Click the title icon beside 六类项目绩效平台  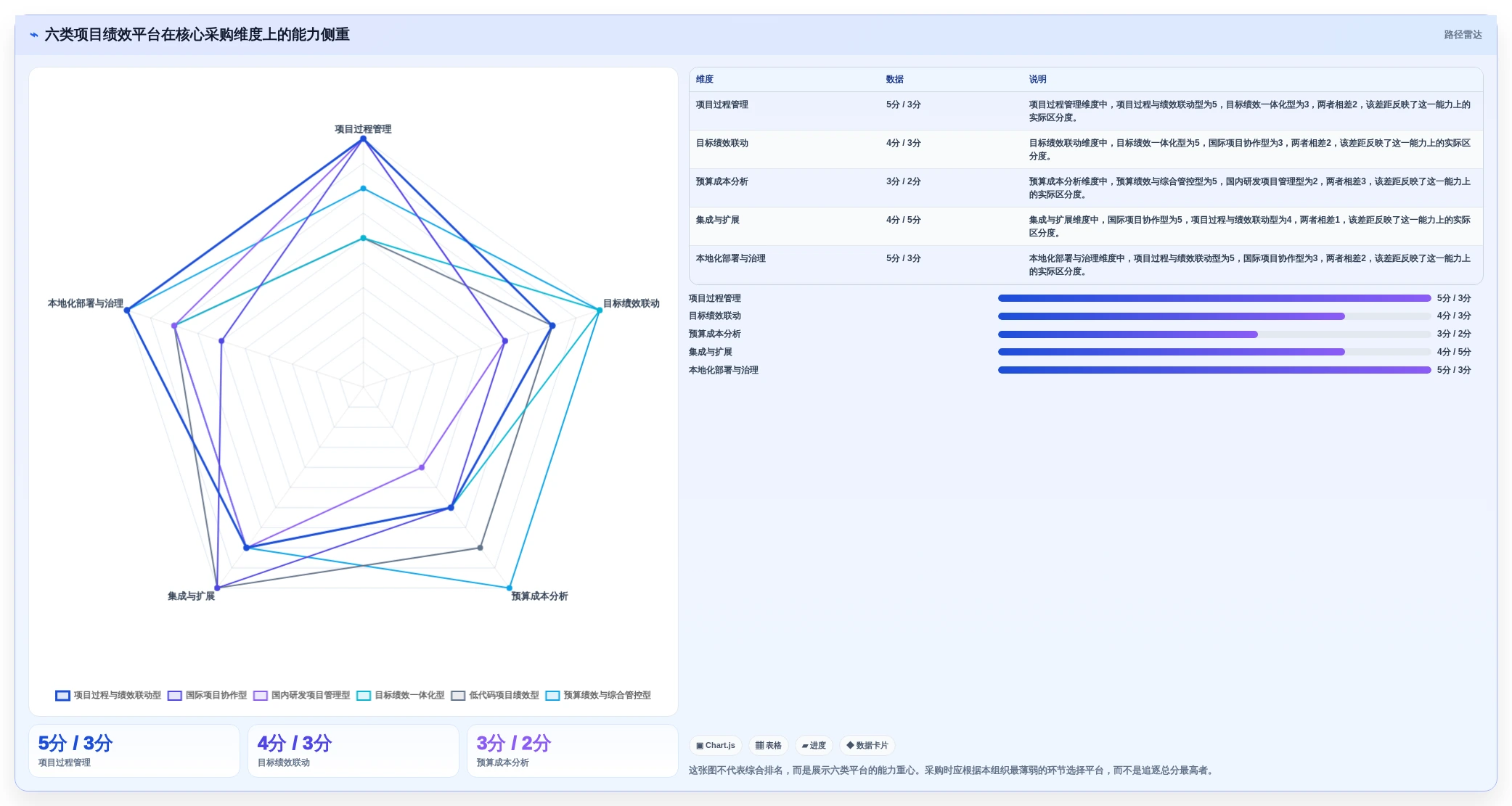(x=34, y=35)
